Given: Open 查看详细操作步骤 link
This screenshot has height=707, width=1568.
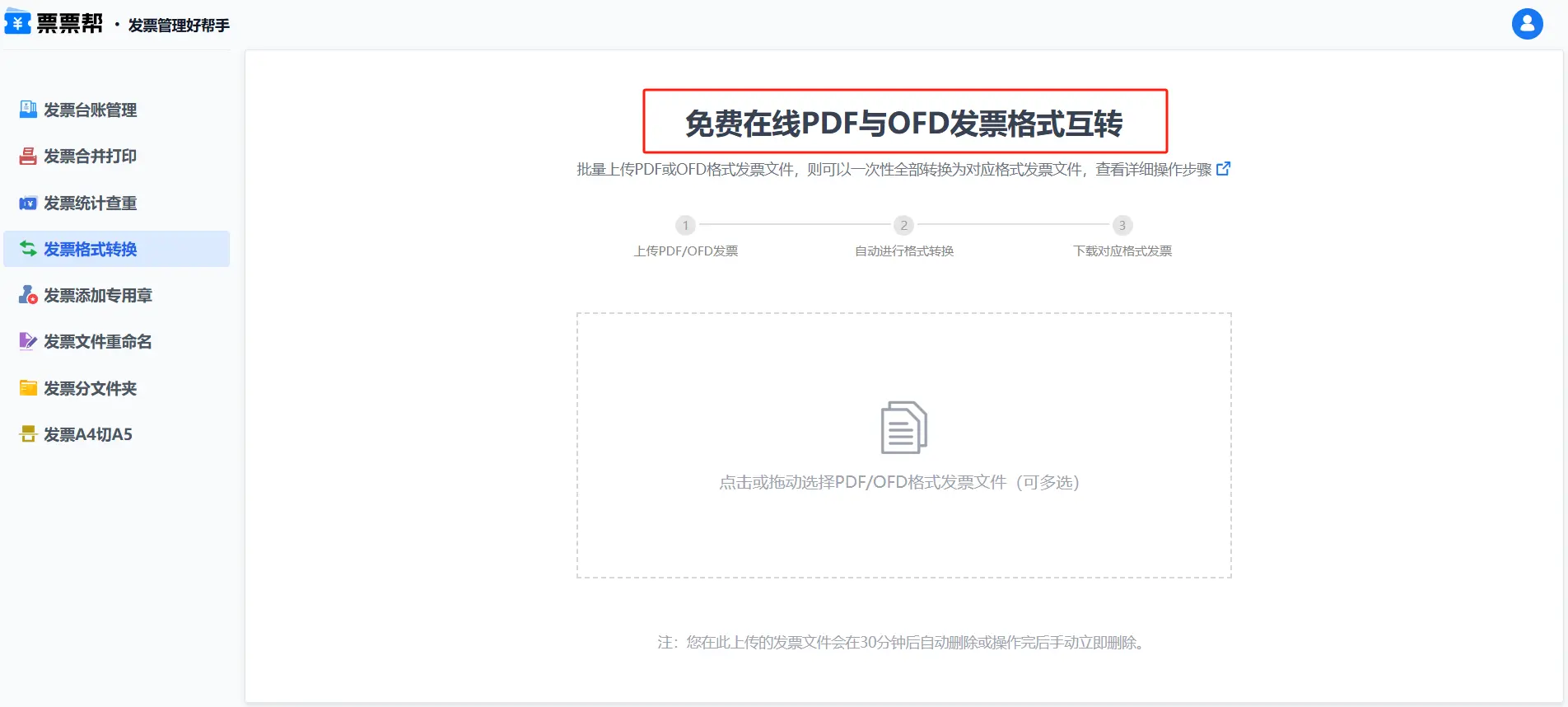Looking at the screenshot, I should pyautogui.click(x=1153, y=169).
